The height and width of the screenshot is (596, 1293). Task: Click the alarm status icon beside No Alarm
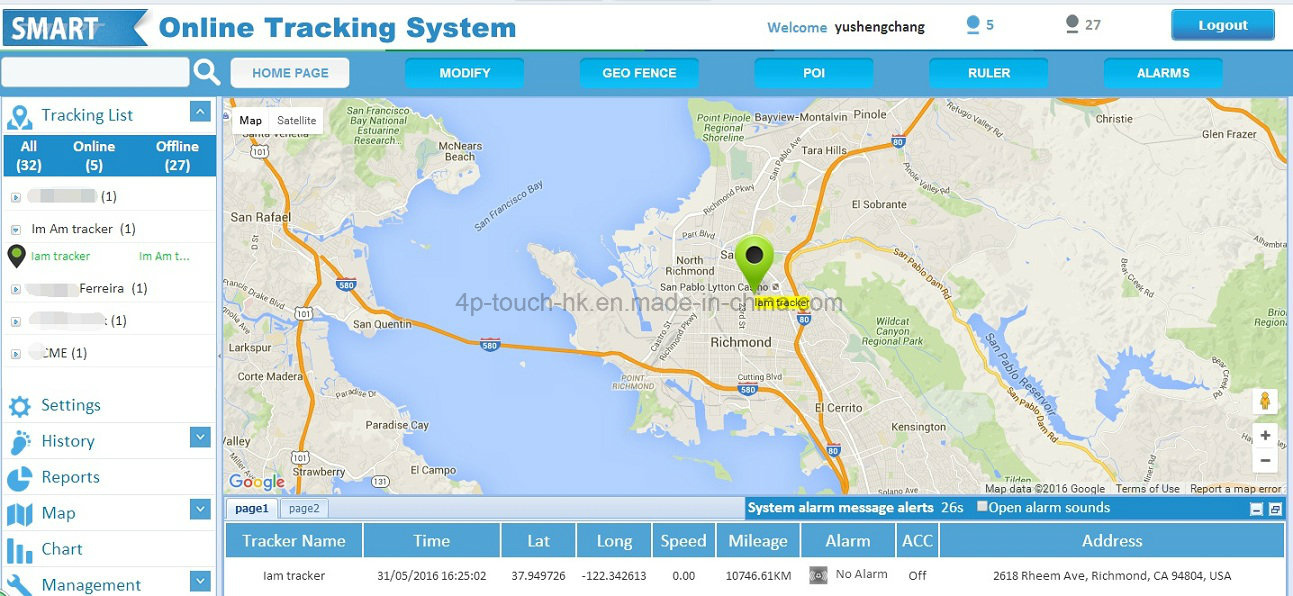point(818,575)
